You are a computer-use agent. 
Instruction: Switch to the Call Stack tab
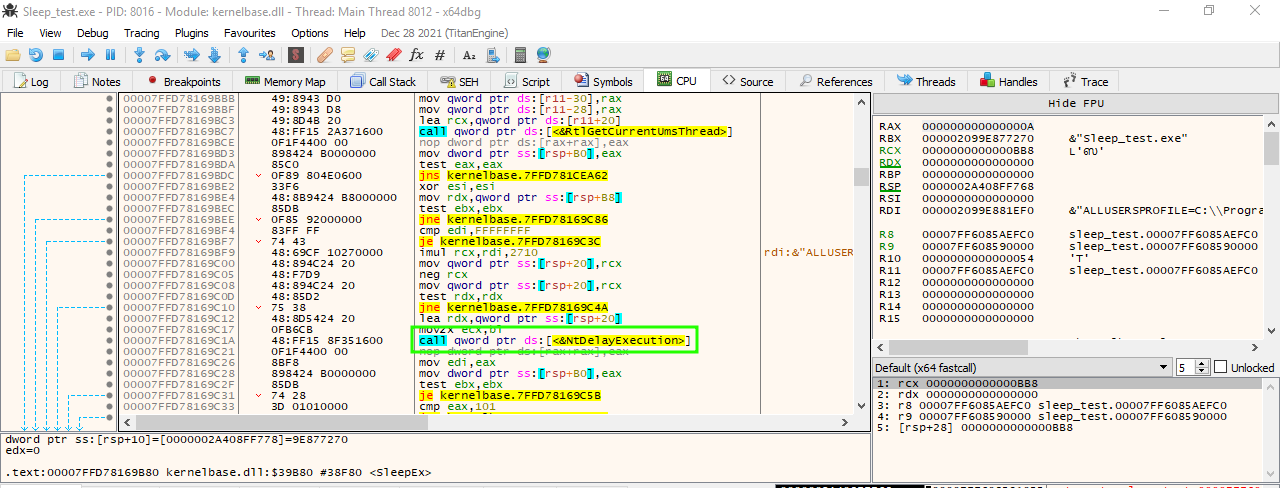click(x=381, y=82)
